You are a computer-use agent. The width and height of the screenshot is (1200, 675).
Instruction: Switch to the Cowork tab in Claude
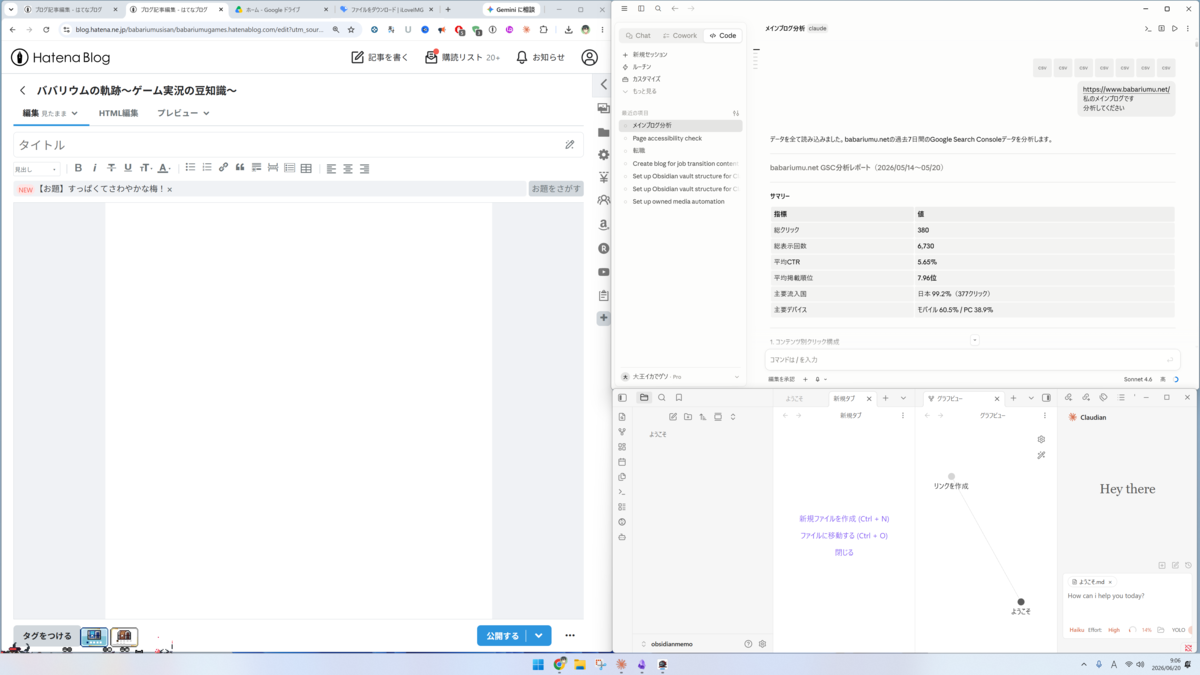click(x=680, y=36)
